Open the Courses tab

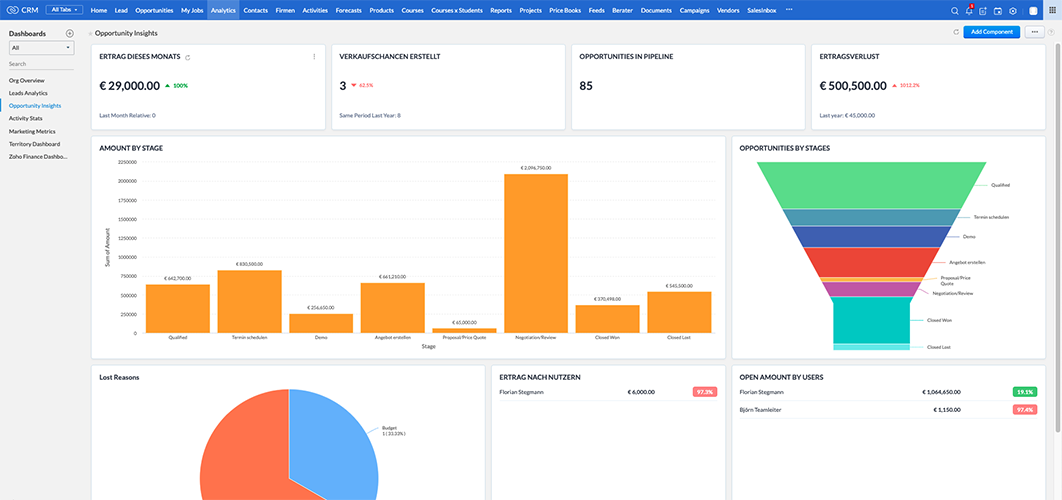(x=412, y=11)
